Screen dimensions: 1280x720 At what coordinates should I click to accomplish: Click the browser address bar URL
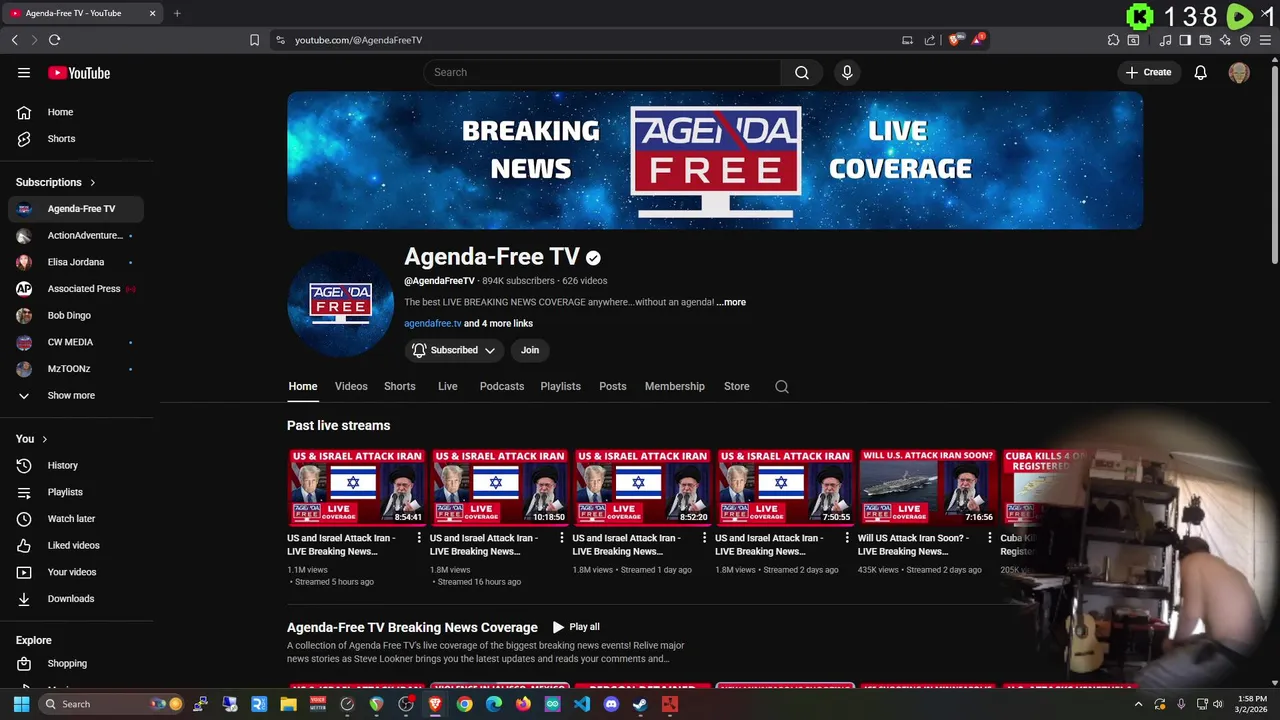[358, 40]
